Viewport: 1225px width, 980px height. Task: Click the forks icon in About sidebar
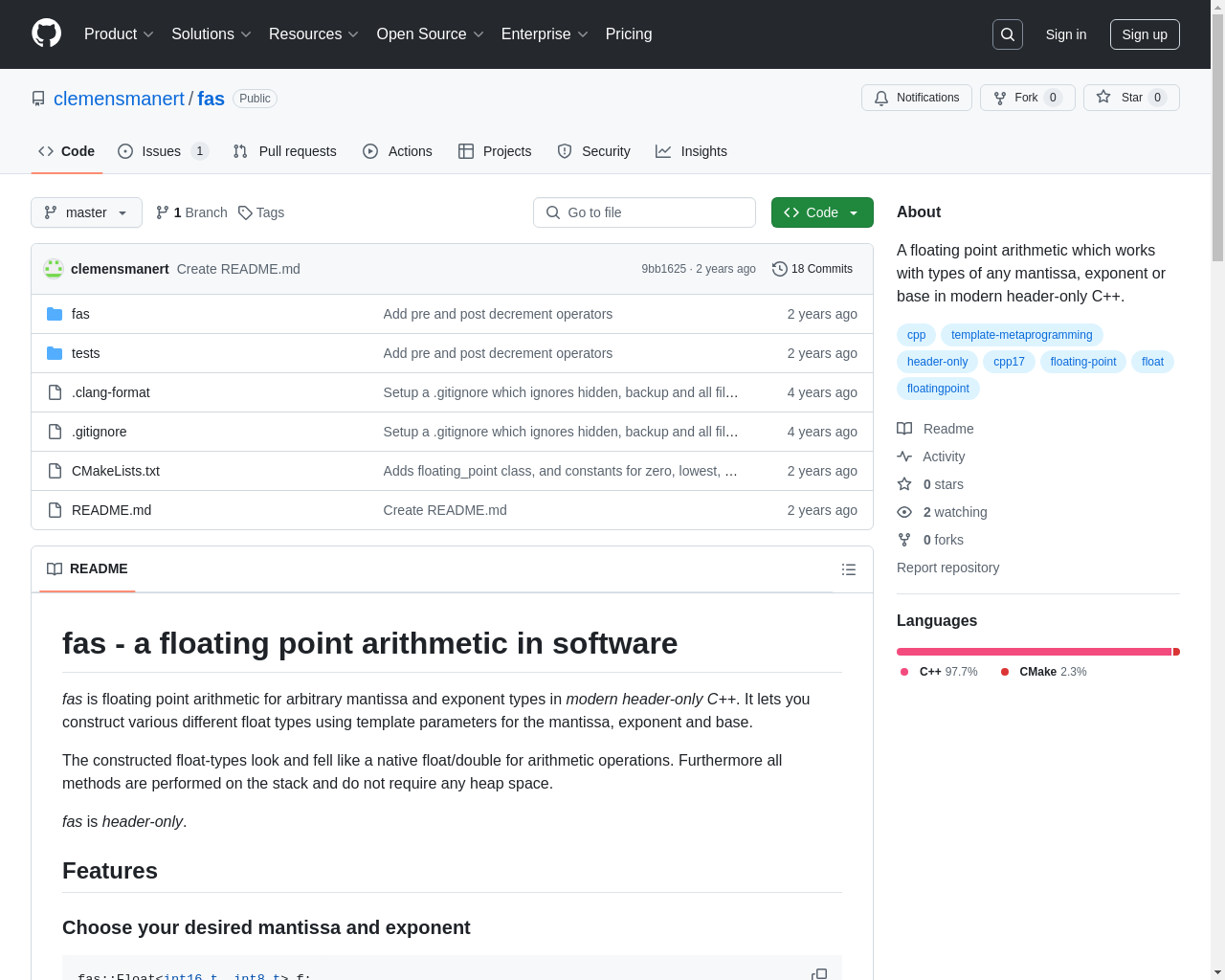click(x=904, y=540)
